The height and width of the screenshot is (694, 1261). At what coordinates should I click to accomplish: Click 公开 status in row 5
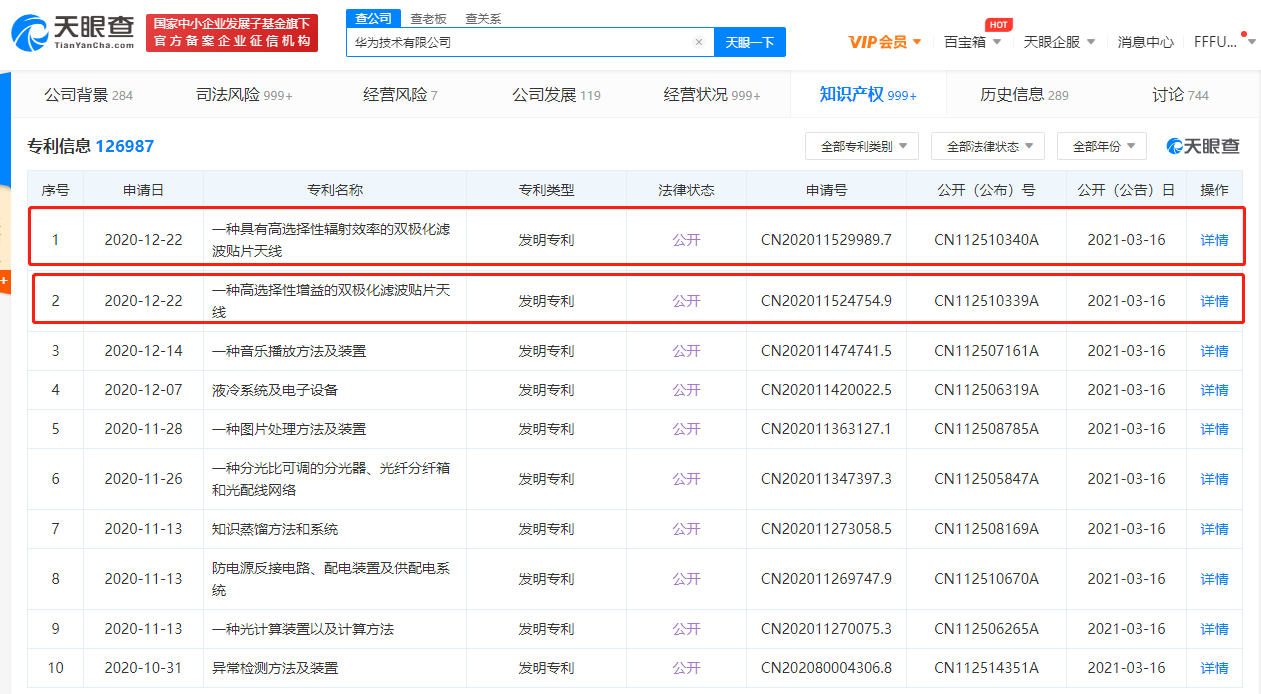[686, 429]
